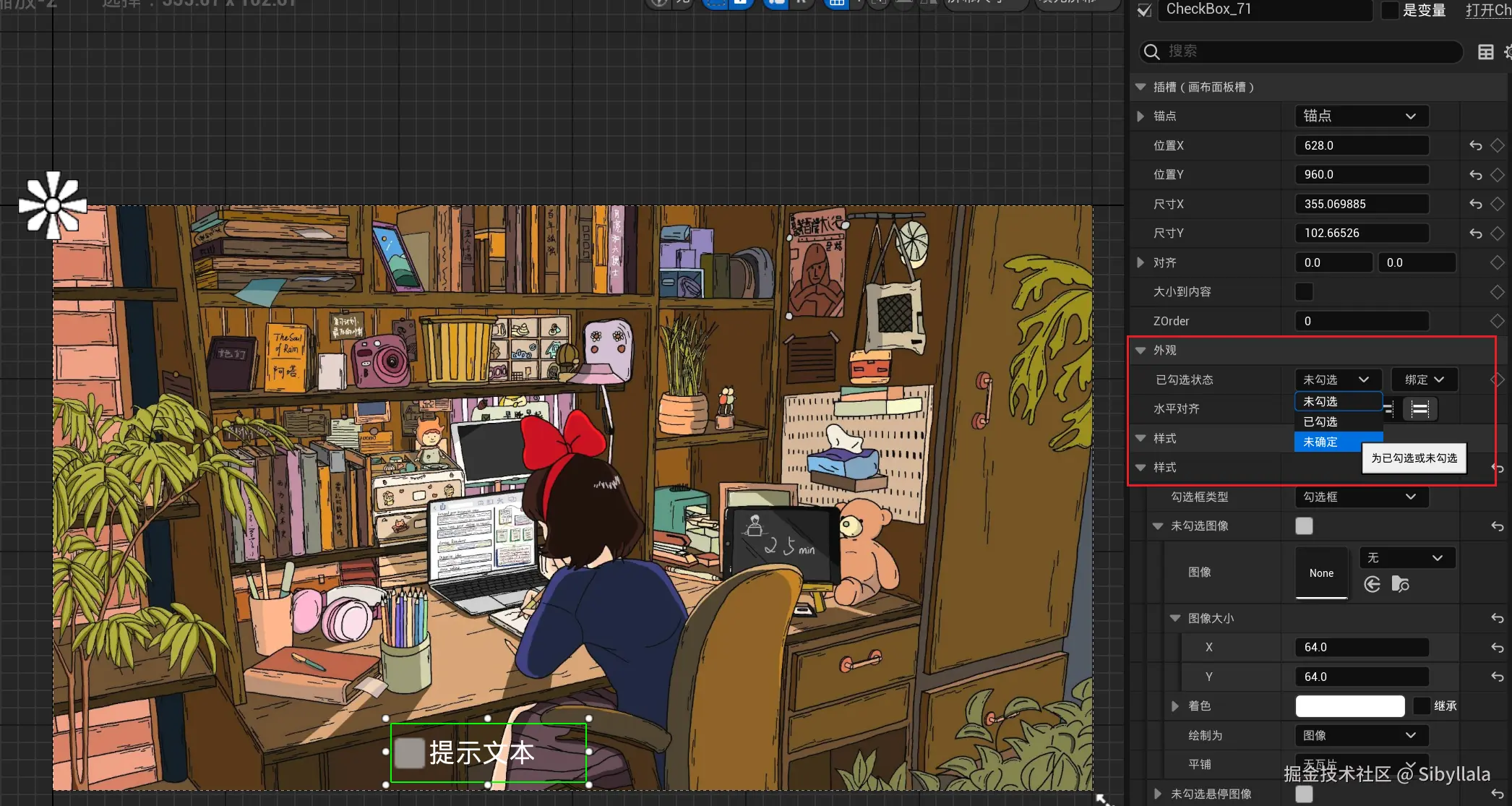
Task: Collapse the 外观 section
Action: click(x=1141, y=351)
